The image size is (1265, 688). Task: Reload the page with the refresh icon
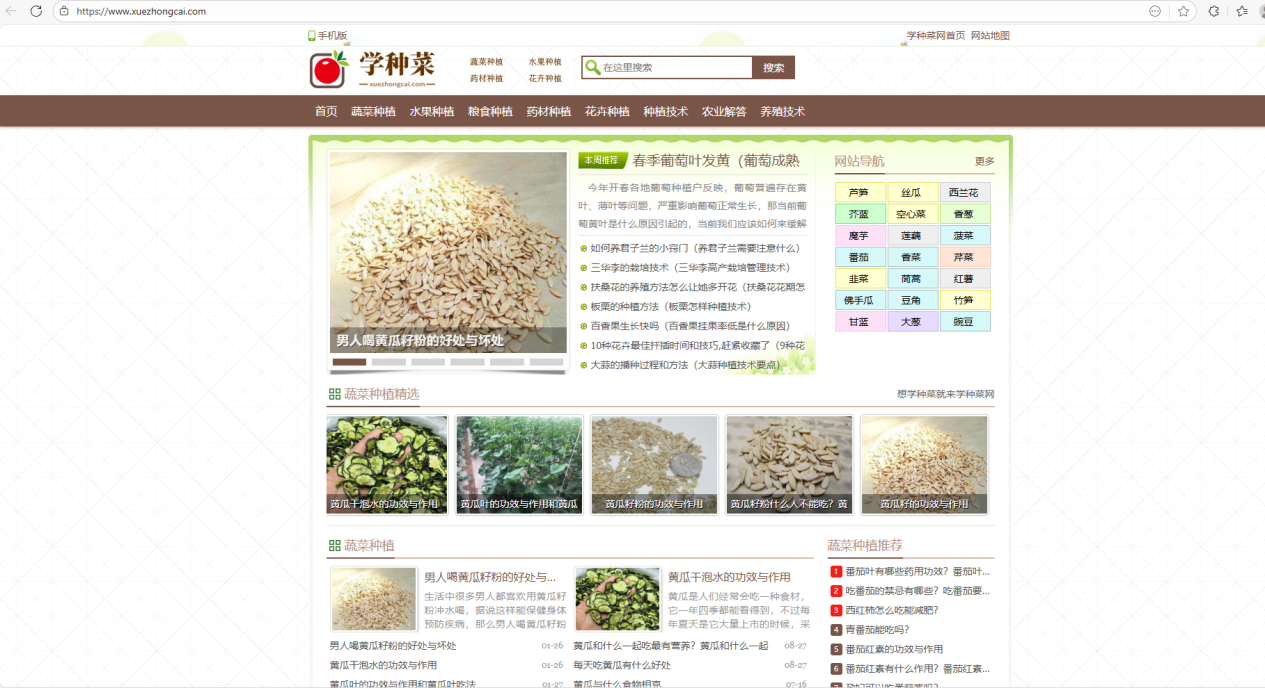point(36,11)
